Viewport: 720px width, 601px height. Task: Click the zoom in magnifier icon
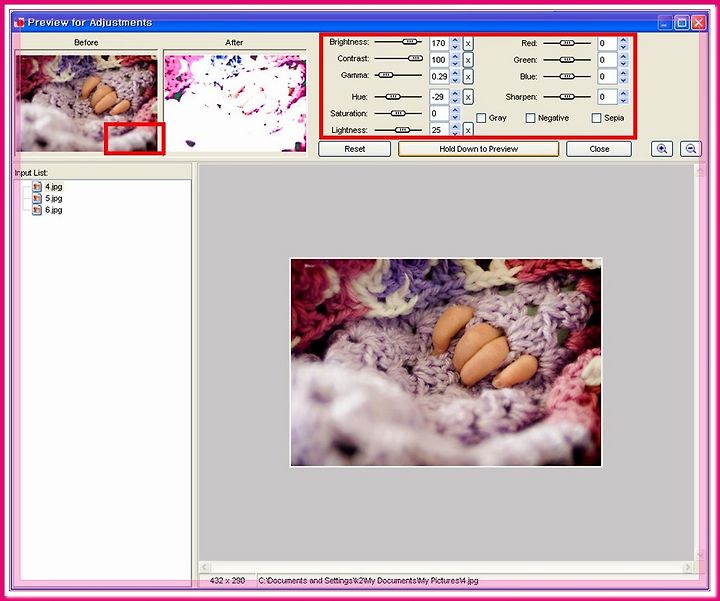tap(662, 149)
